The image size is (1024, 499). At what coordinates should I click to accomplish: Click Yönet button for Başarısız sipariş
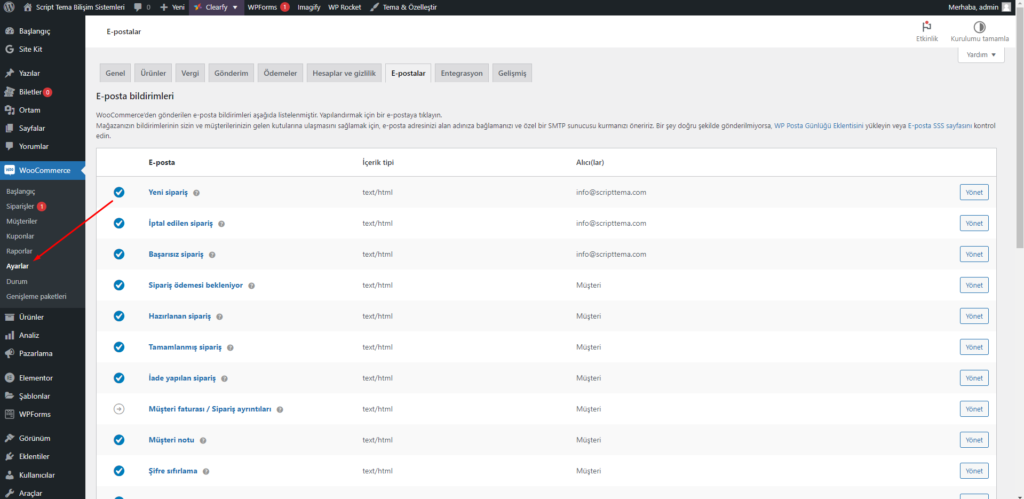(974, 254)
